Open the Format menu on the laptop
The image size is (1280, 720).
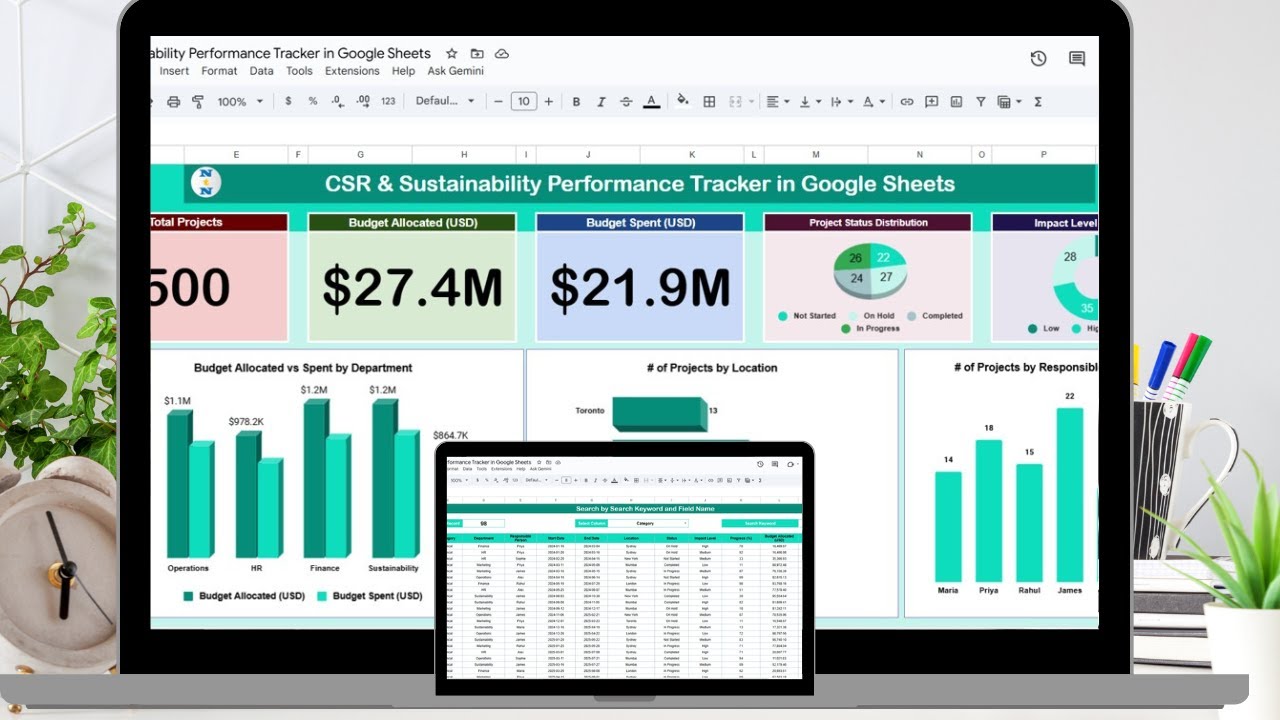click(x=219, y=71)
